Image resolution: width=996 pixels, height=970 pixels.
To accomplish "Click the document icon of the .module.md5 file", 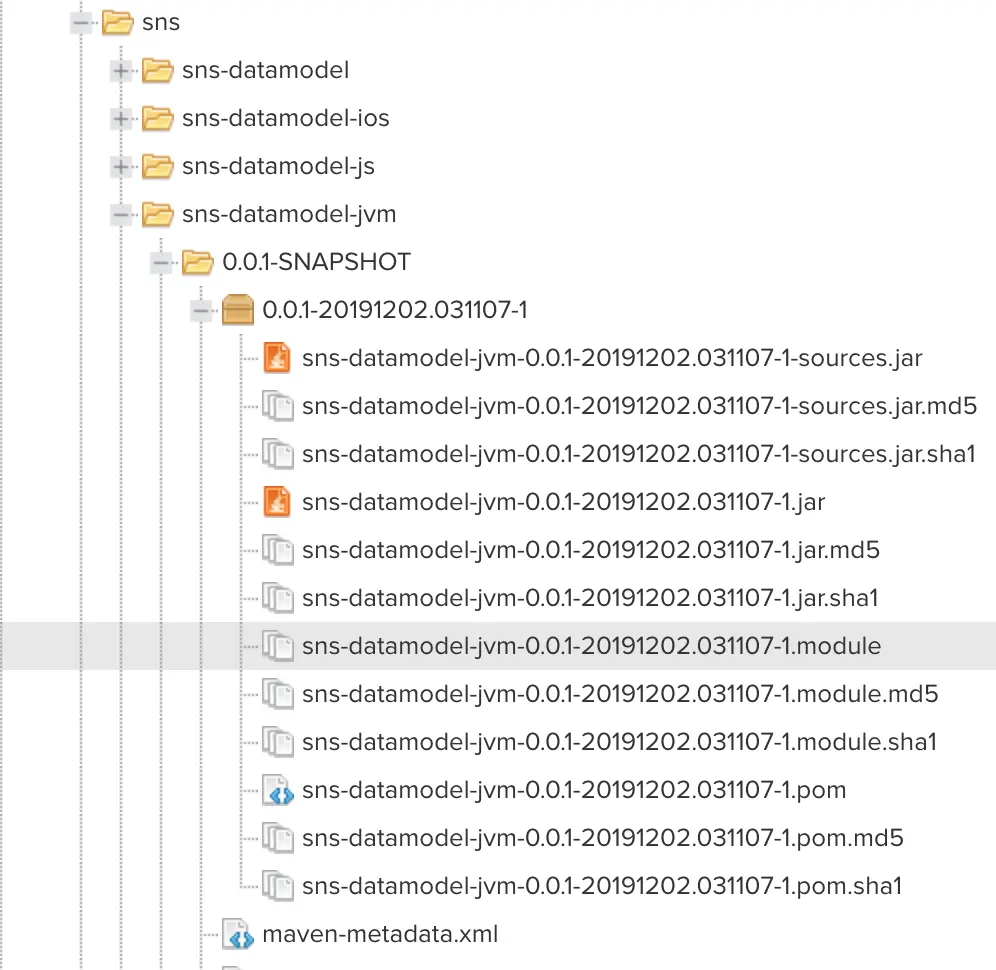I will [x=278, y=694].
